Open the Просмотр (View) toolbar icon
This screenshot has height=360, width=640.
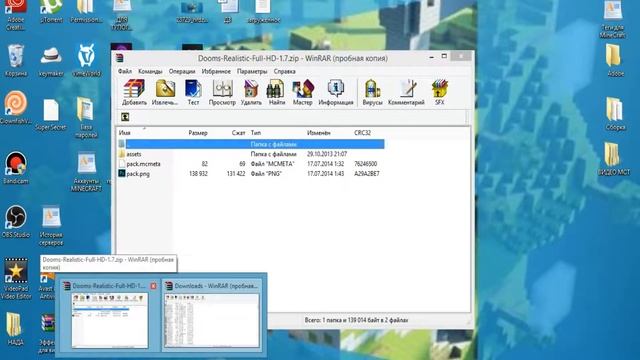pos(222,92)
